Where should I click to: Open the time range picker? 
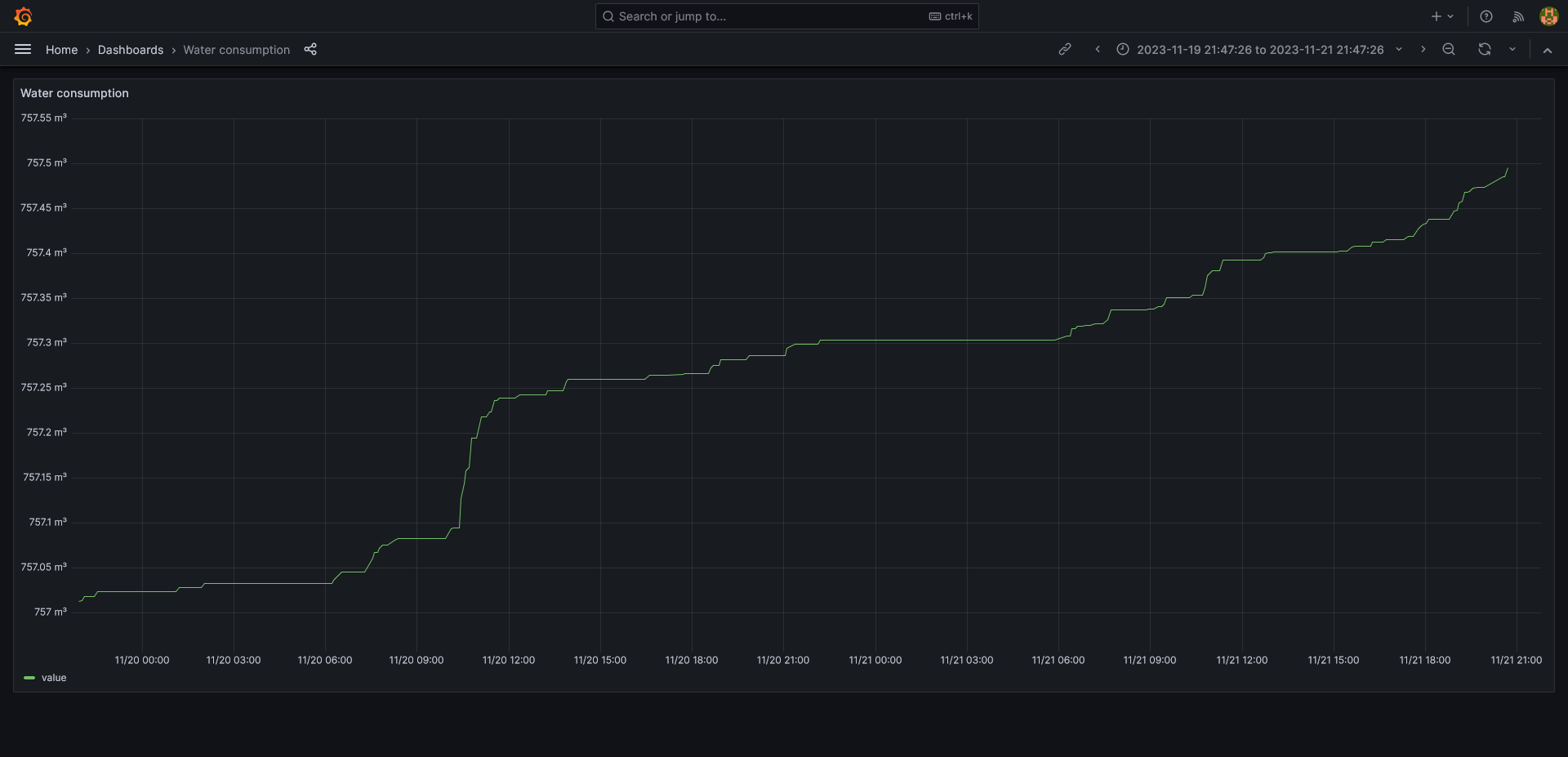point(1259,50)
